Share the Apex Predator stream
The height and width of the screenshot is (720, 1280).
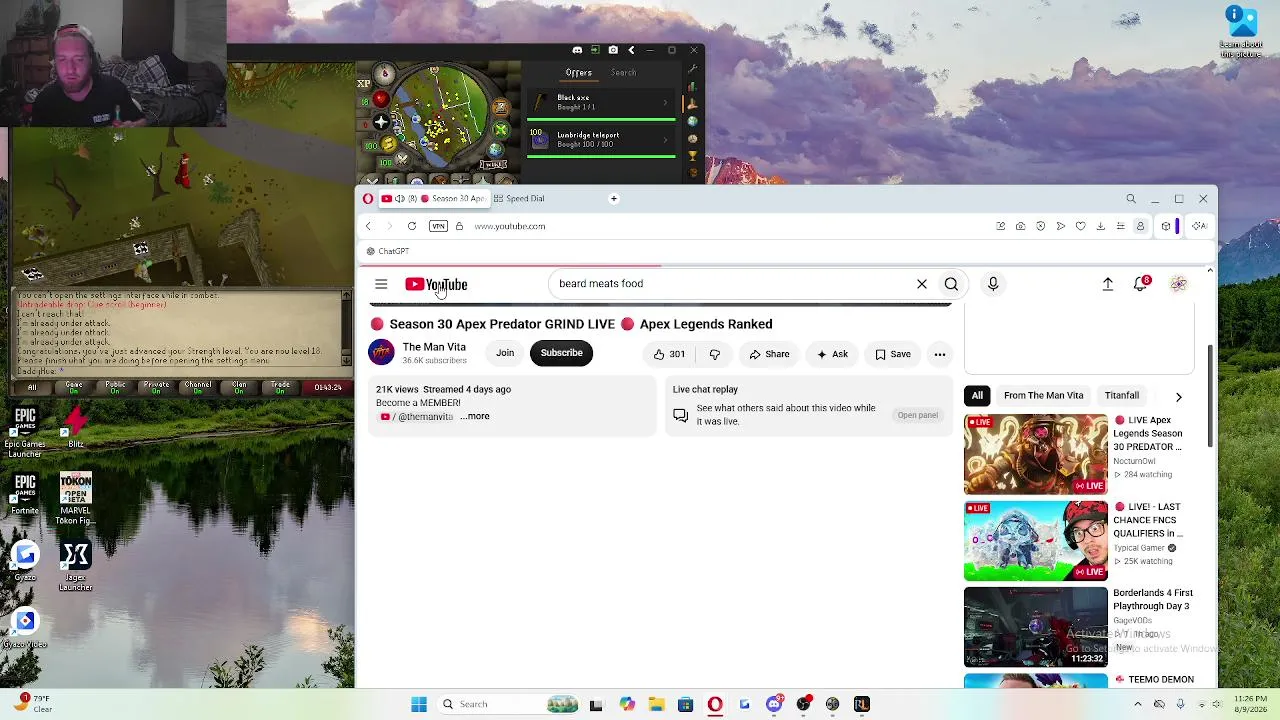coord(769,354)
